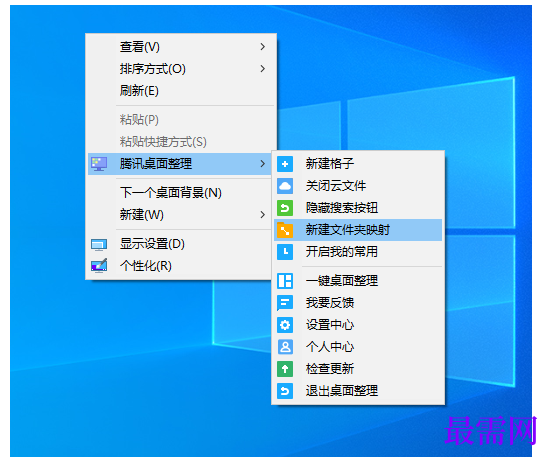Select 关闭云文件 in submenu
The width and height of the screenshot is (556, 462).
click(x=358, y=186)
